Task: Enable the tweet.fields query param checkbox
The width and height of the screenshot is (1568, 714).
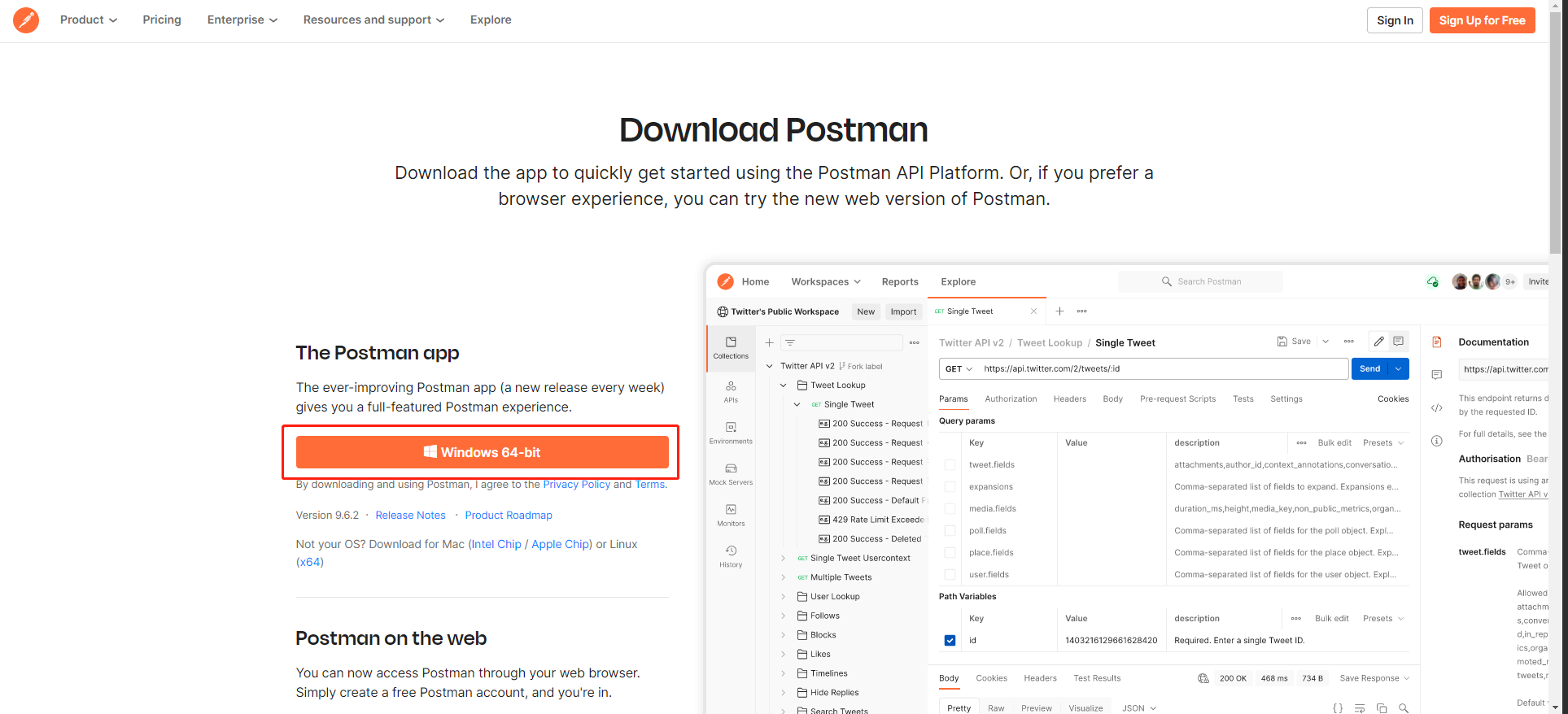Action: 950,465
